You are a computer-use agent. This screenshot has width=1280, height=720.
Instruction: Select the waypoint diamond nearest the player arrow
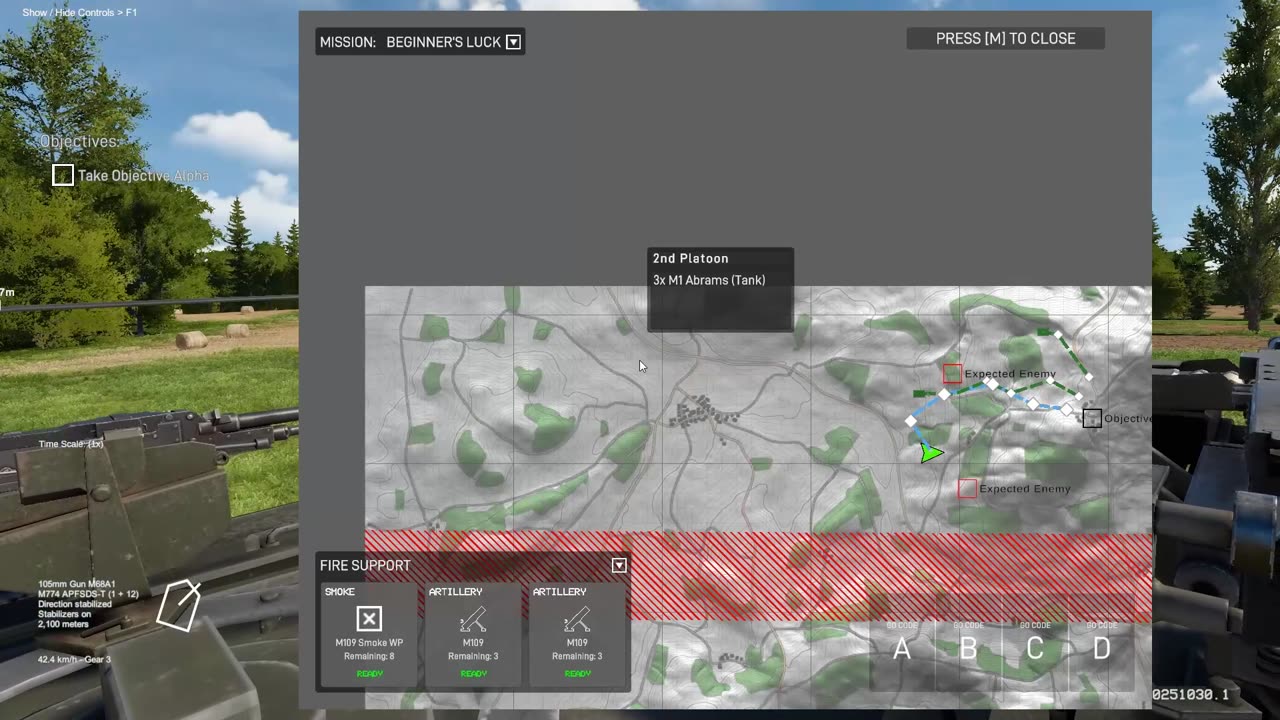point(911,421)
